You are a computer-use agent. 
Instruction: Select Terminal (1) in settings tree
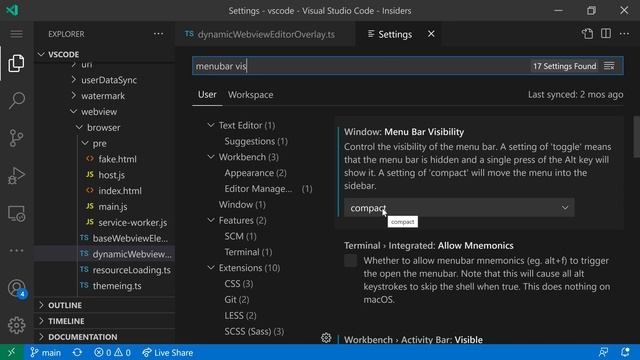pyautogui.click(x=248, y=252)
